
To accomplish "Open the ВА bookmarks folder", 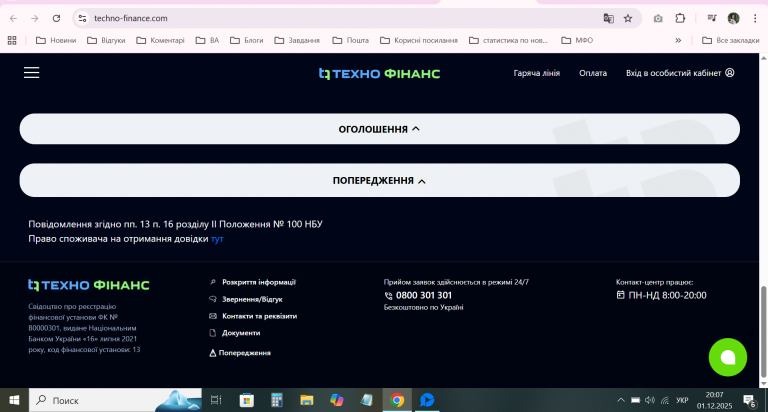I will click(x=207, y=40).
